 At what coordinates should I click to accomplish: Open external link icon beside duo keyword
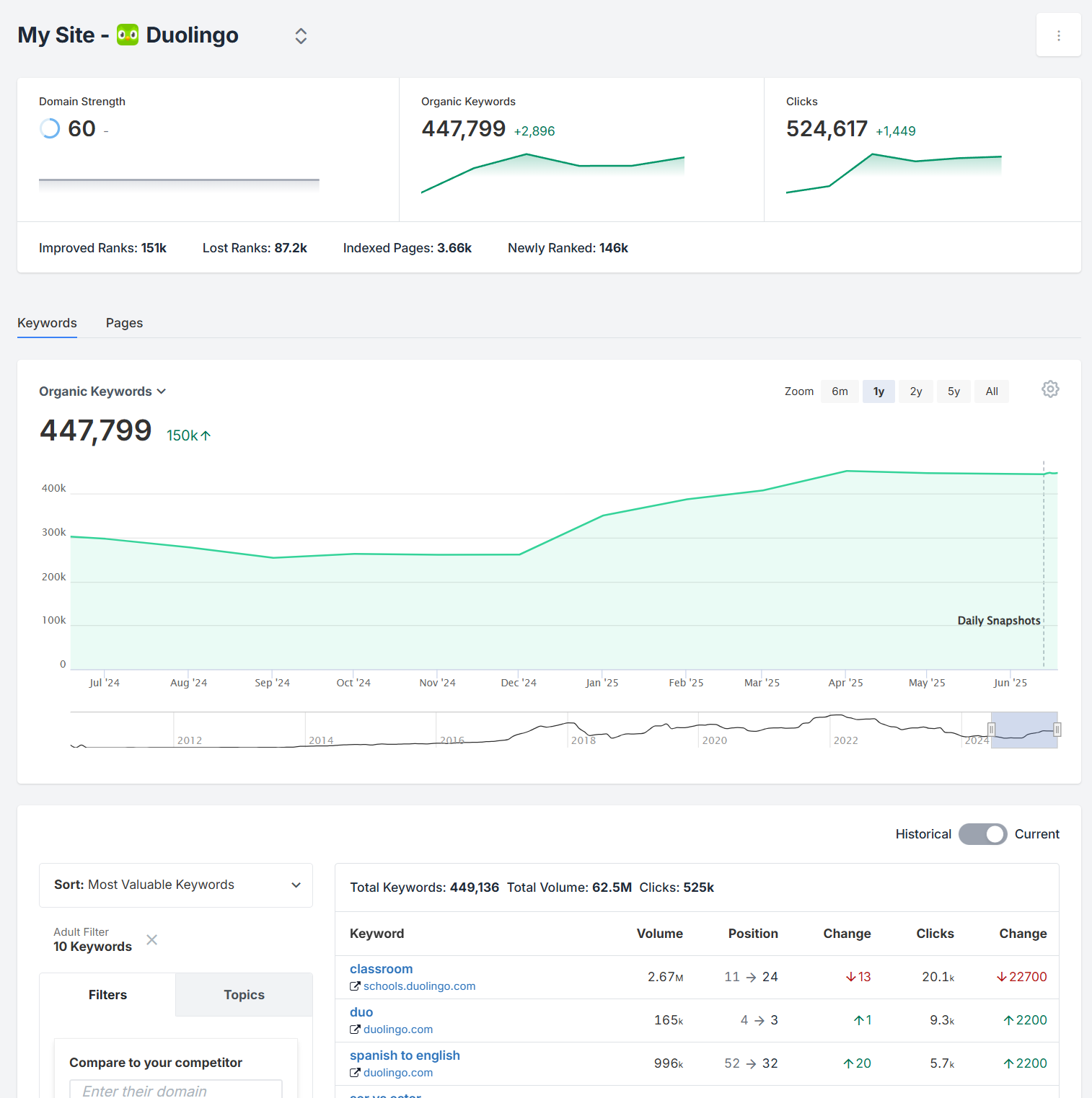356,1030
